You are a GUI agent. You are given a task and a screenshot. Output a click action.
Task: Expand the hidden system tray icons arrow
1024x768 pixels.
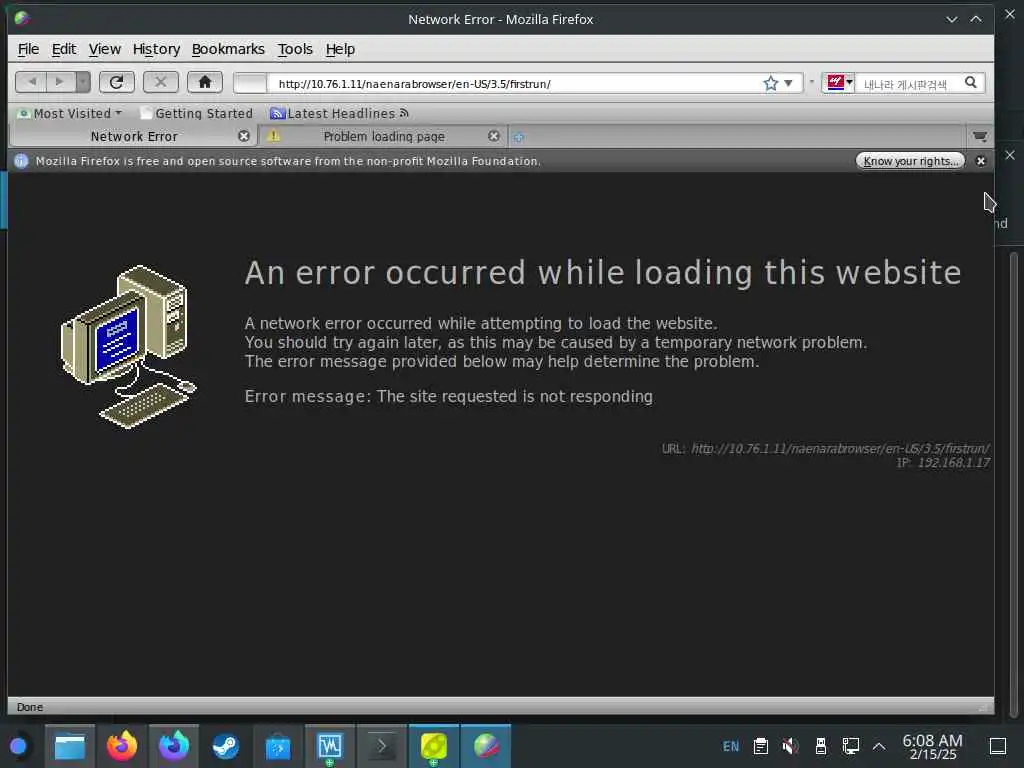pyautogui.click(x=879, y=746)
